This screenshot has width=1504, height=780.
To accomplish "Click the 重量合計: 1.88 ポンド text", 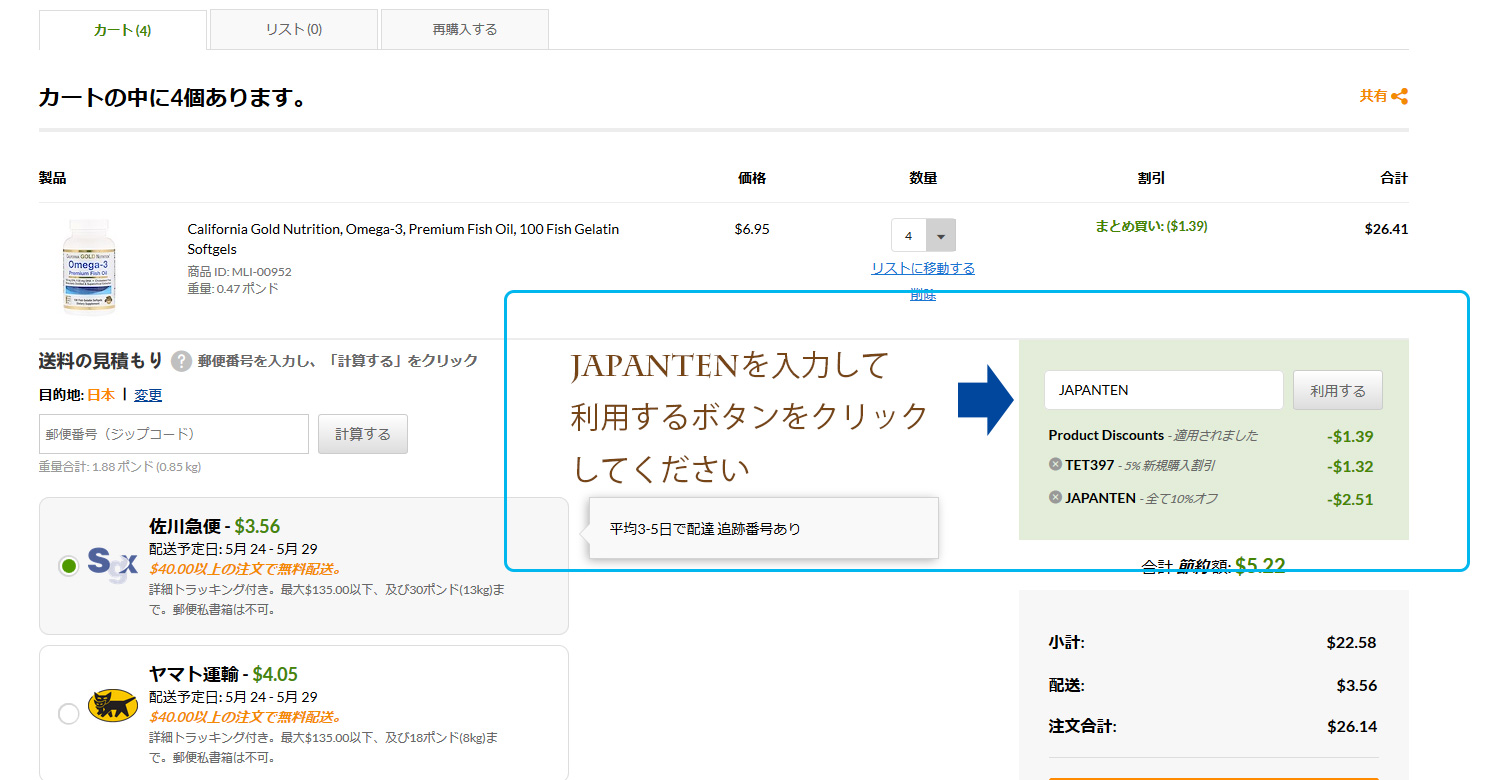I will coord(120,467).
